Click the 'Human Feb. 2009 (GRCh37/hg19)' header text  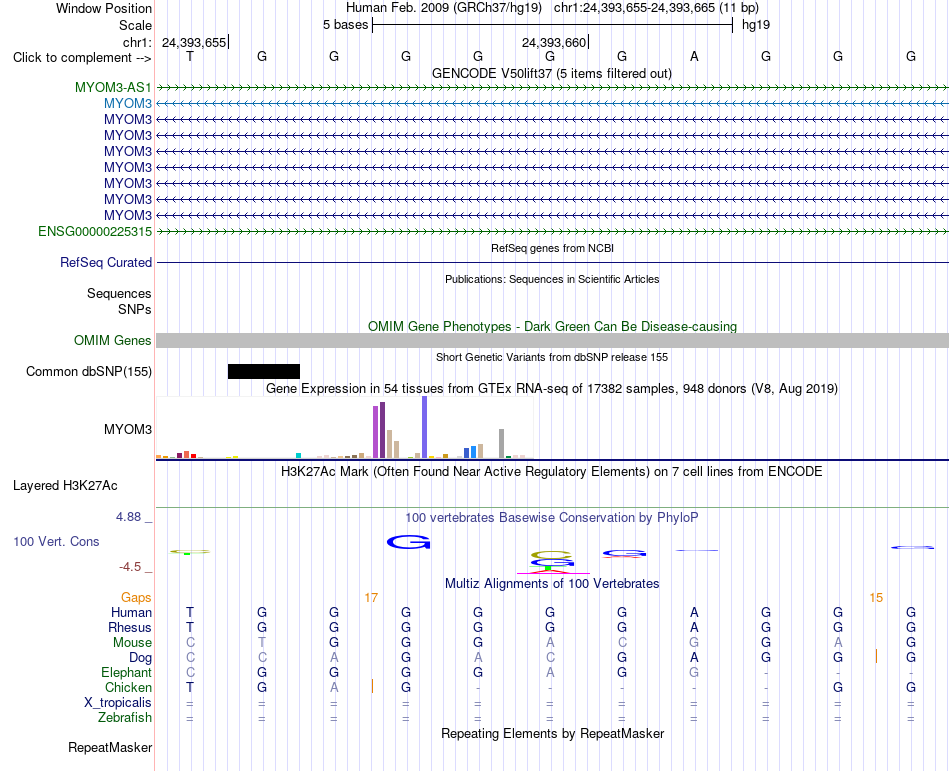tap(443, 8)
